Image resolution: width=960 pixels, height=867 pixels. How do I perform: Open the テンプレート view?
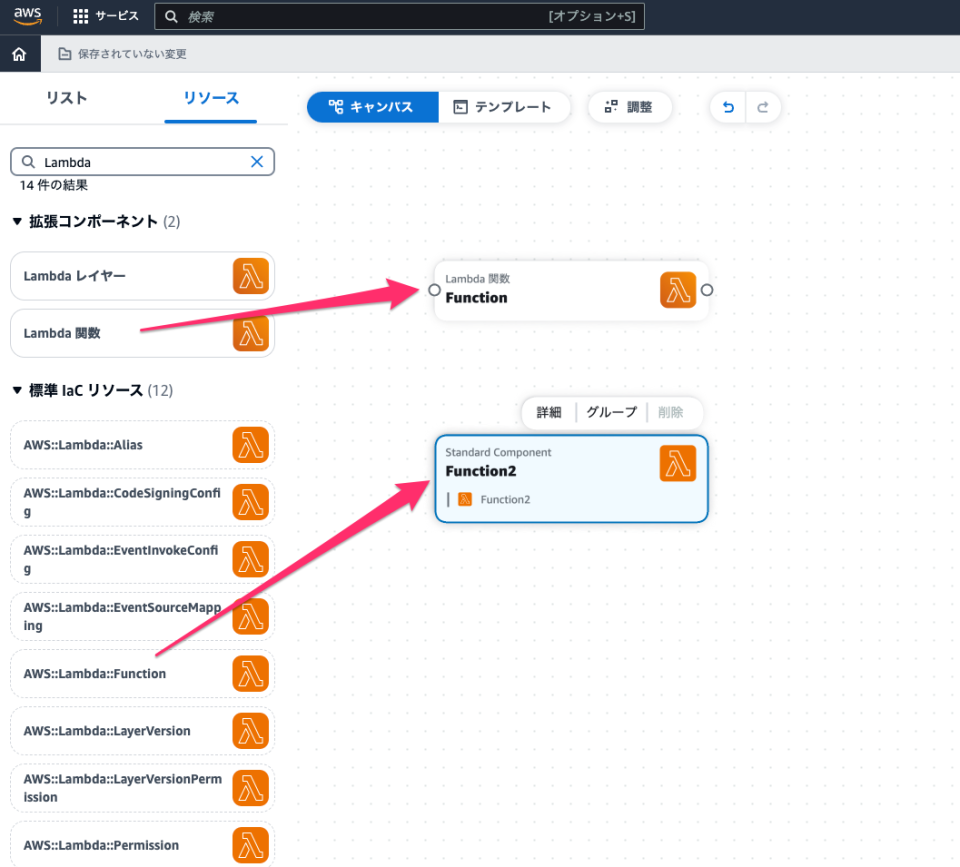tap(505, 107)
